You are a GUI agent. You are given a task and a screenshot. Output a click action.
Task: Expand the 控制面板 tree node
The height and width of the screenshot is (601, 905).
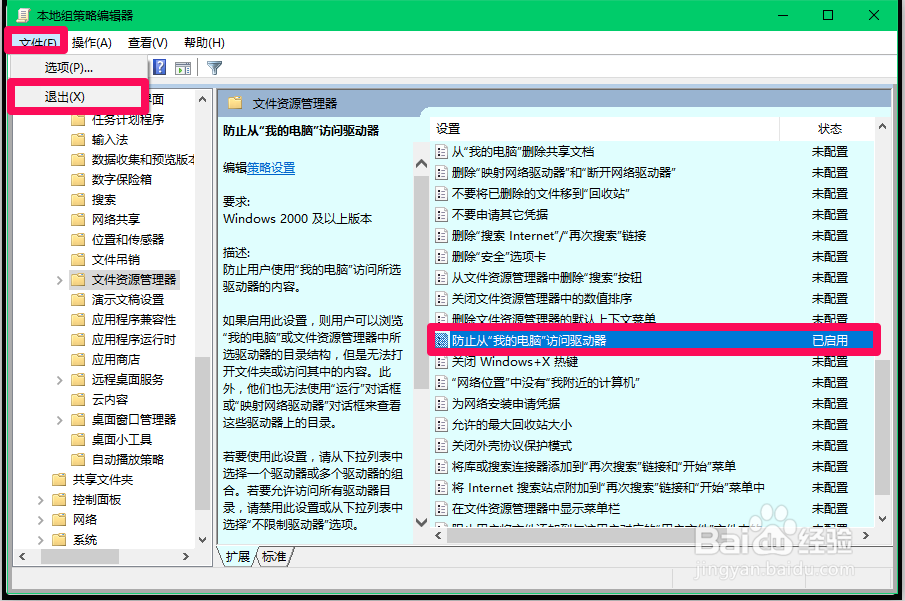point(40,500)
